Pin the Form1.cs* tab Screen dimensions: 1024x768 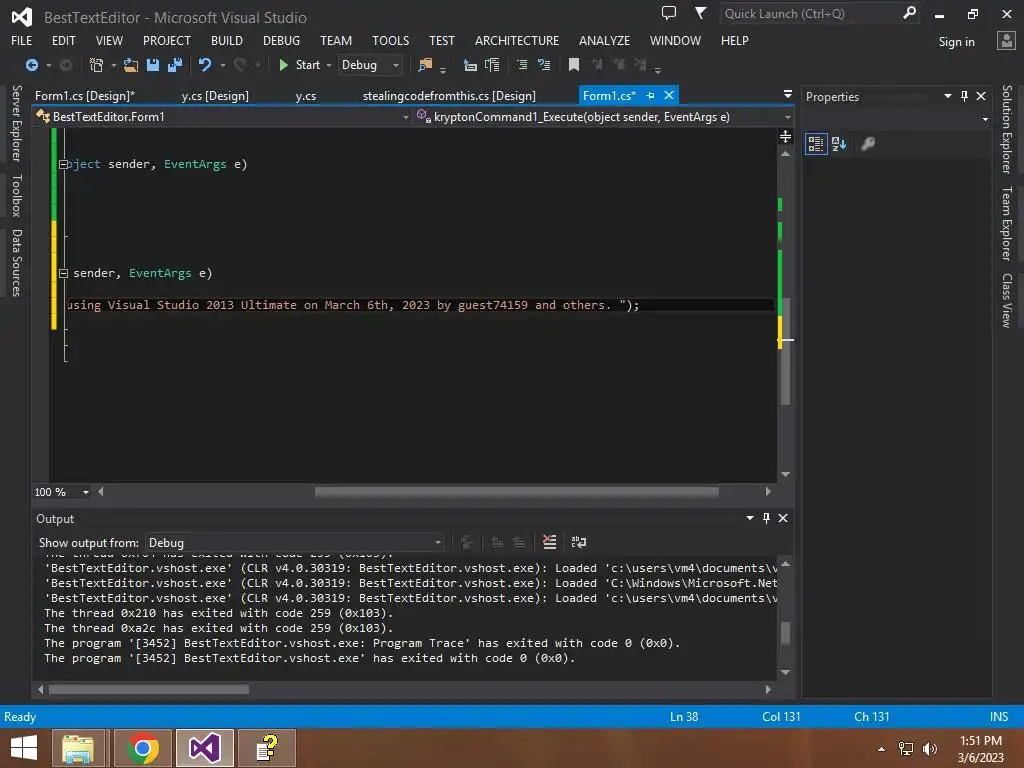650,95
